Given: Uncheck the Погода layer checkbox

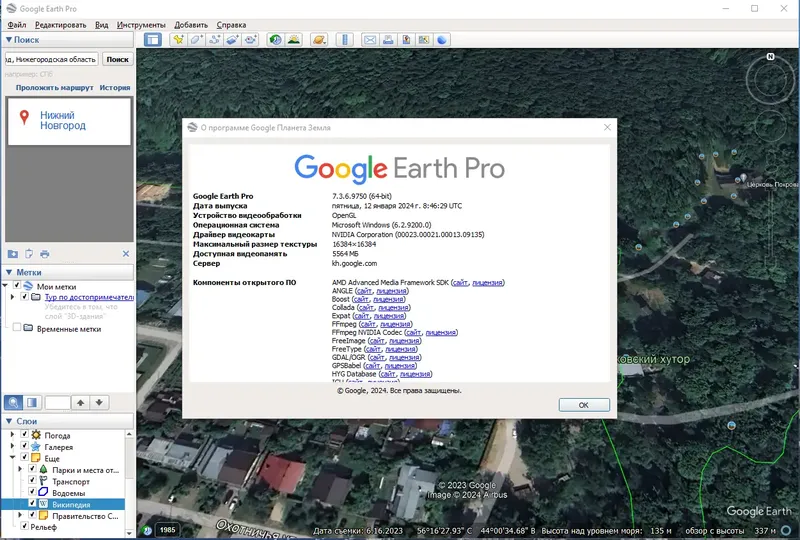Looking at the screenshot, I should point(24,434).
